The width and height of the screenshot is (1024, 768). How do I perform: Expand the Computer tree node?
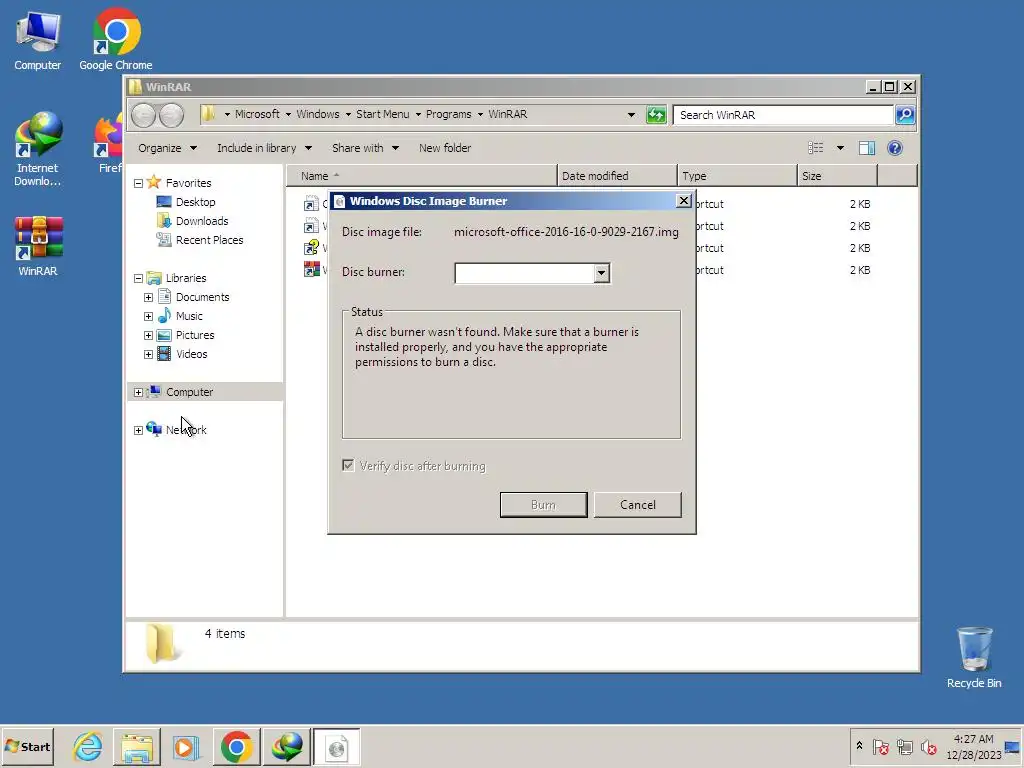pos(138,392)
